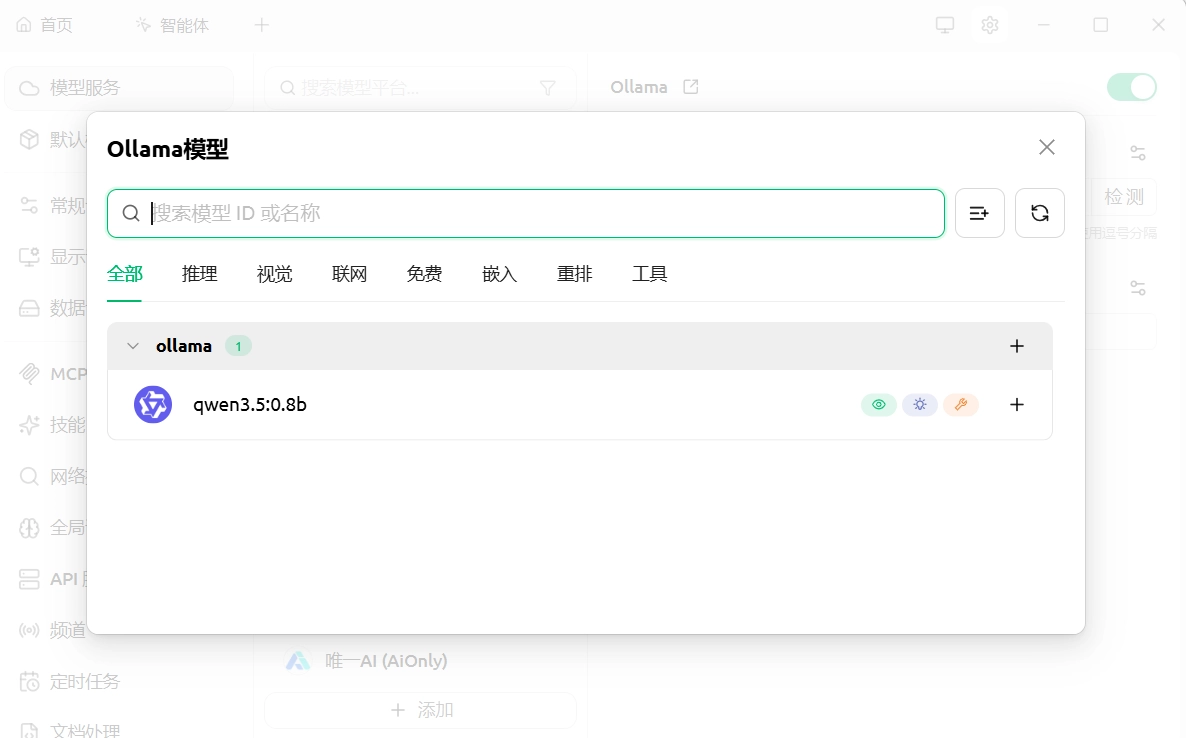Toggle the Ollama provider switch
The image size is (1186, 738).
point(1132,87)
